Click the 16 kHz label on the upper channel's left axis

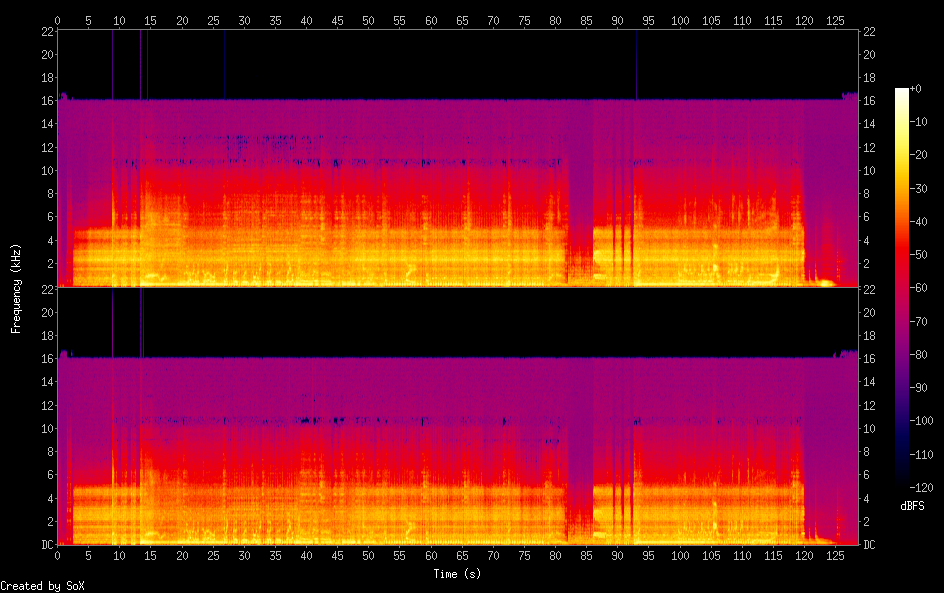46,101
